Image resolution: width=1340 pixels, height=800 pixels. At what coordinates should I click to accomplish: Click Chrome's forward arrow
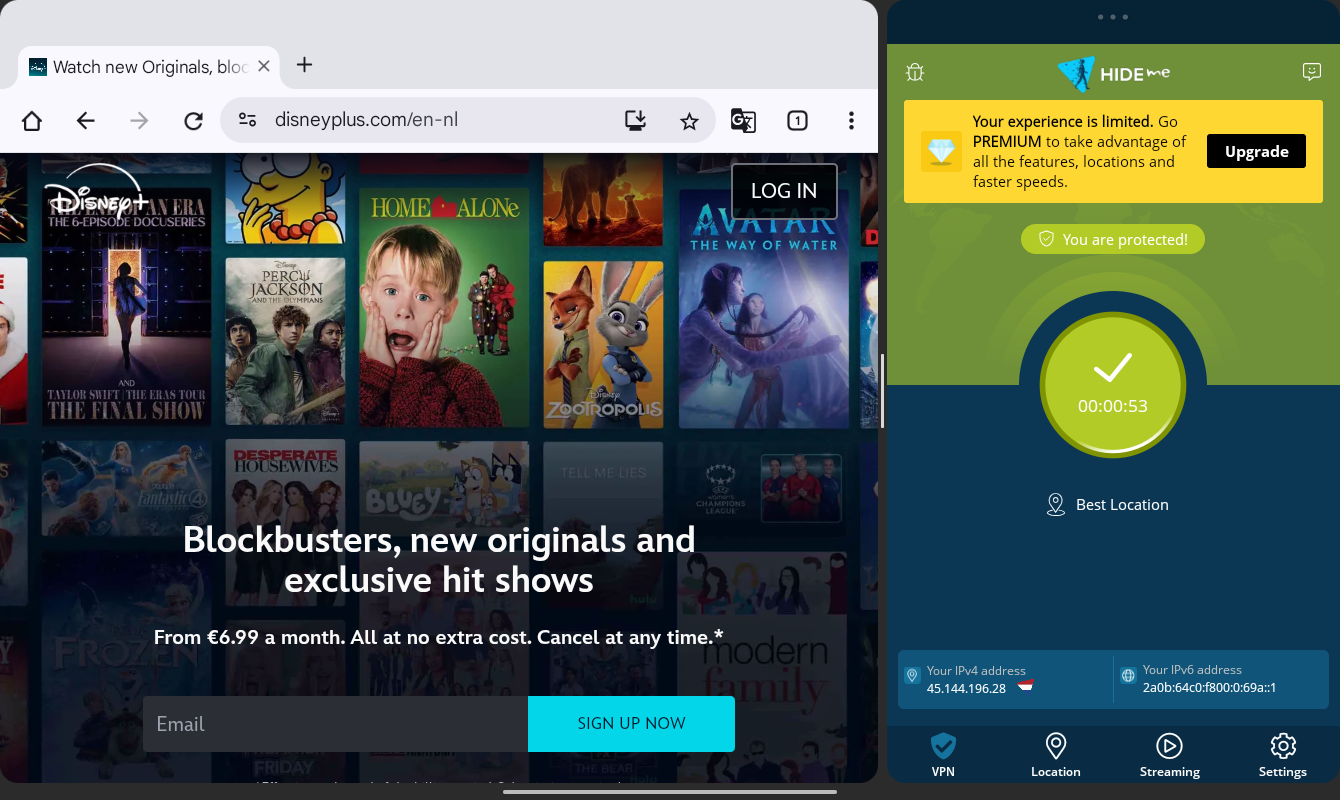140,121
